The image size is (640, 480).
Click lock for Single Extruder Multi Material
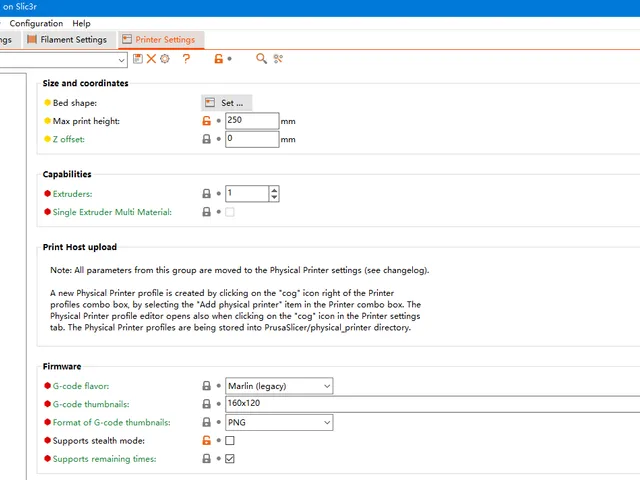pyautogui.click(x=207, y=212)
